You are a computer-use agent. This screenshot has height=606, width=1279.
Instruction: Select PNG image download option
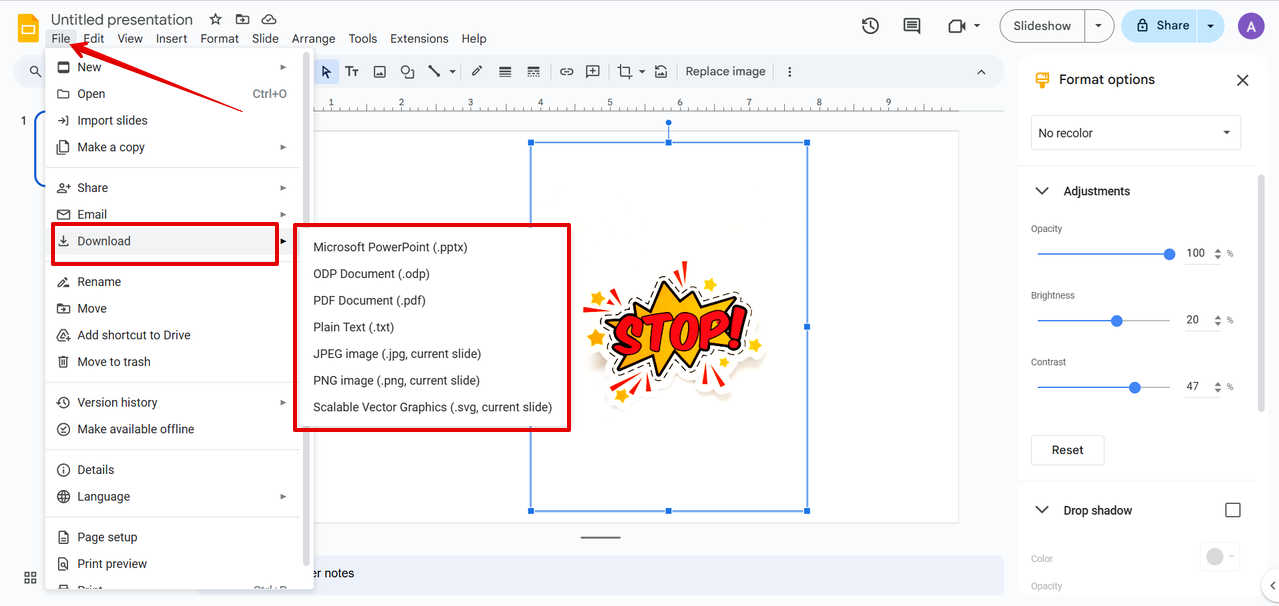(396, 380)
